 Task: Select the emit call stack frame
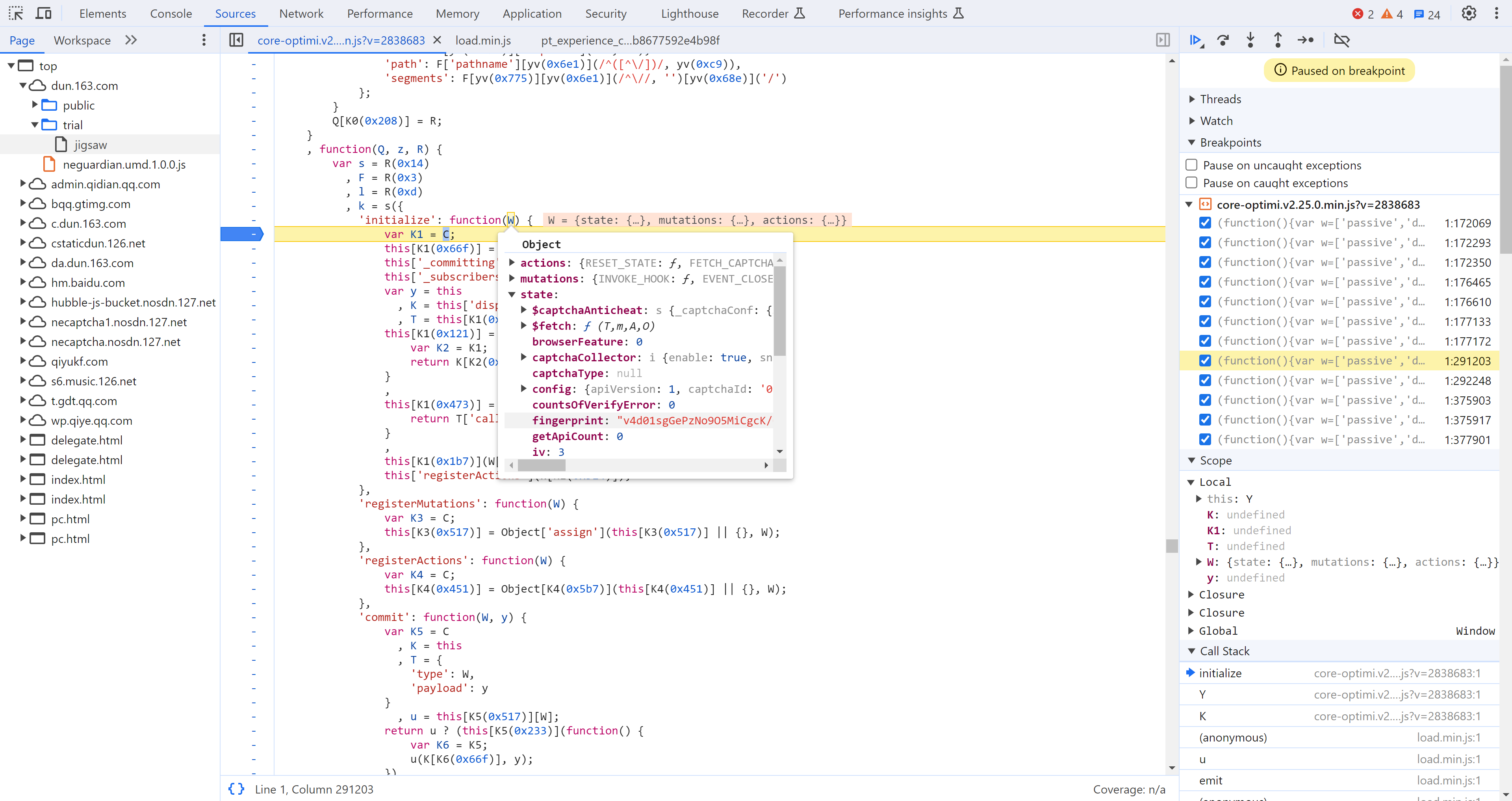coord(1339,780)
